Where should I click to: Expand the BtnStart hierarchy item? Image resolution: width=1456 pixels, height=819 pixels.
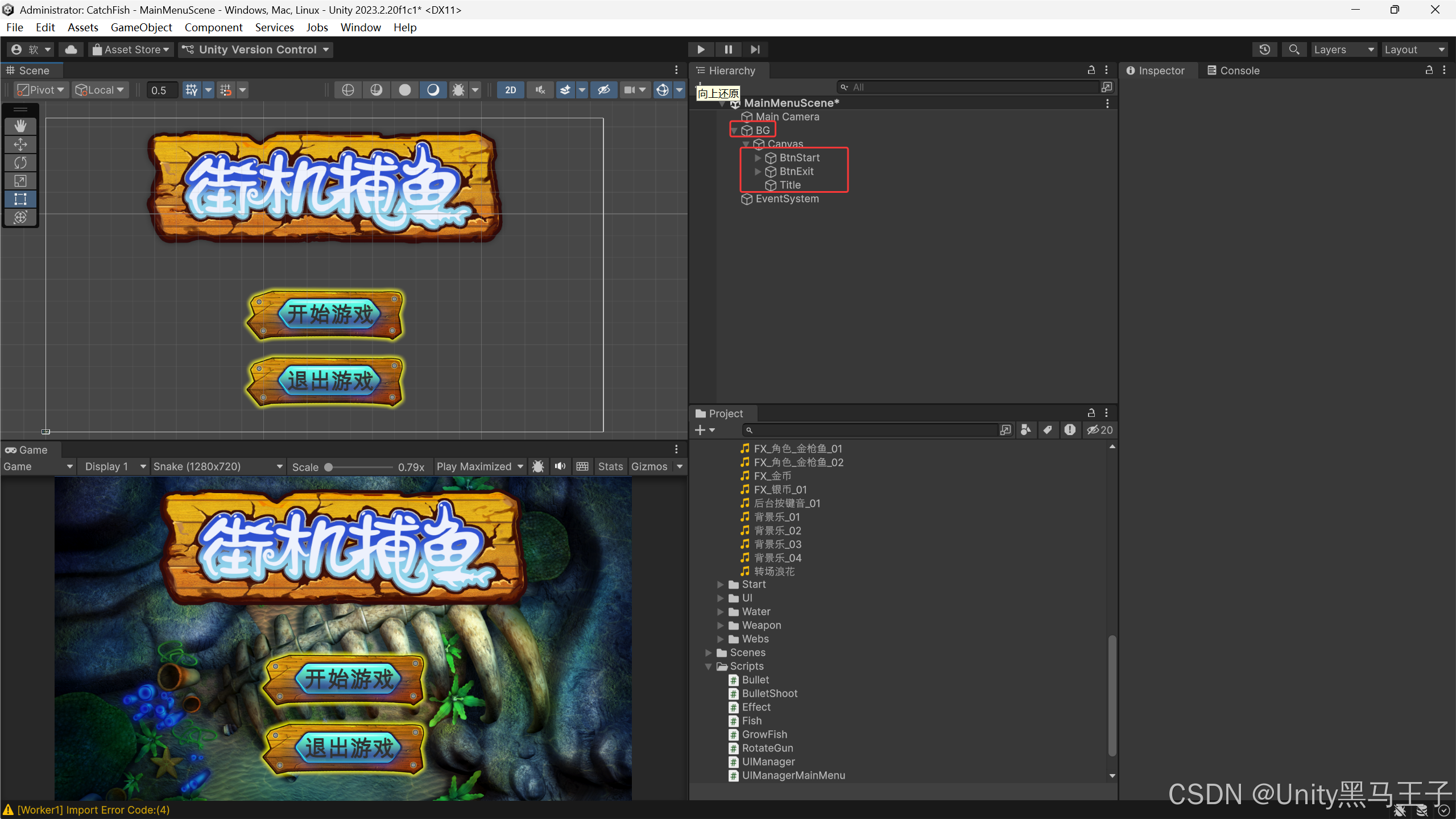(x=758, y=158)
